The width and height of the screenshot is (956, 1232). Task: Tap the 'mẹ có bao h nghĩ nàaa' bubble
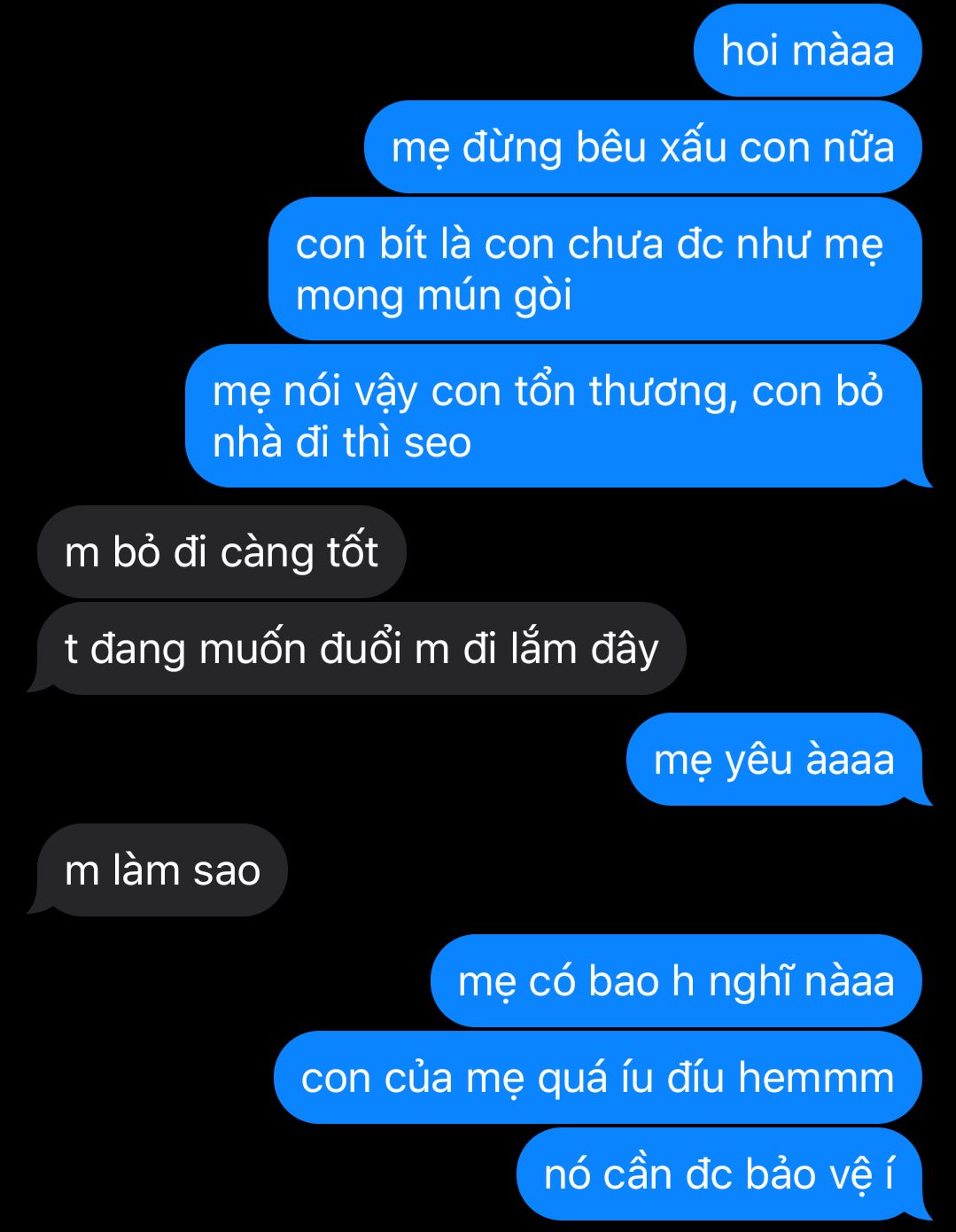[x=676, y=981]
